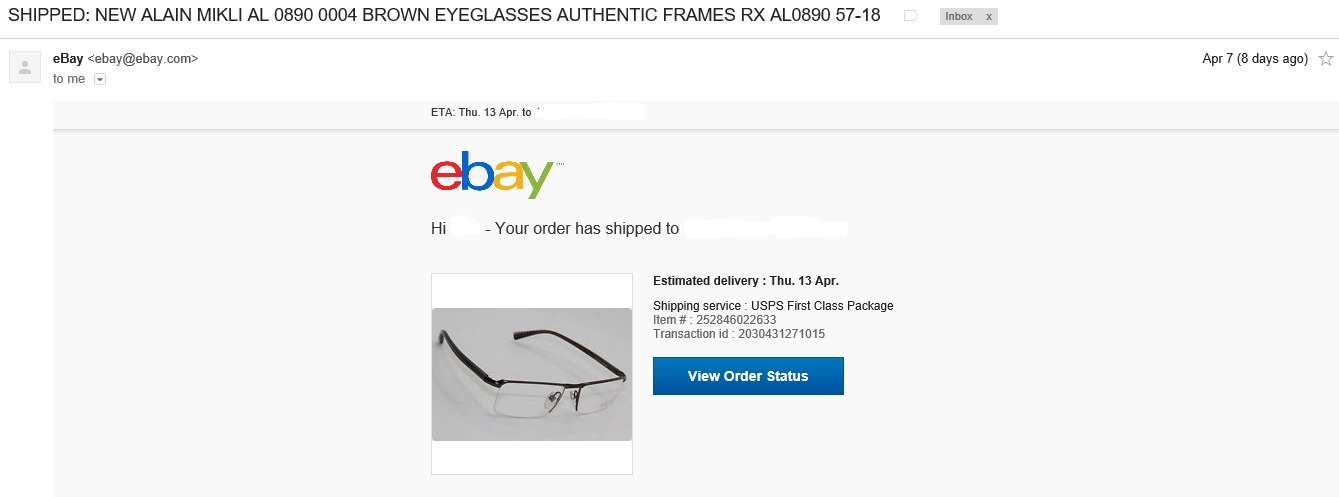Image resolution: width=1339 pixels, height=497 pixels.
Task: Click the ebay@ebay.com sender address
Action: coord(143,59)
